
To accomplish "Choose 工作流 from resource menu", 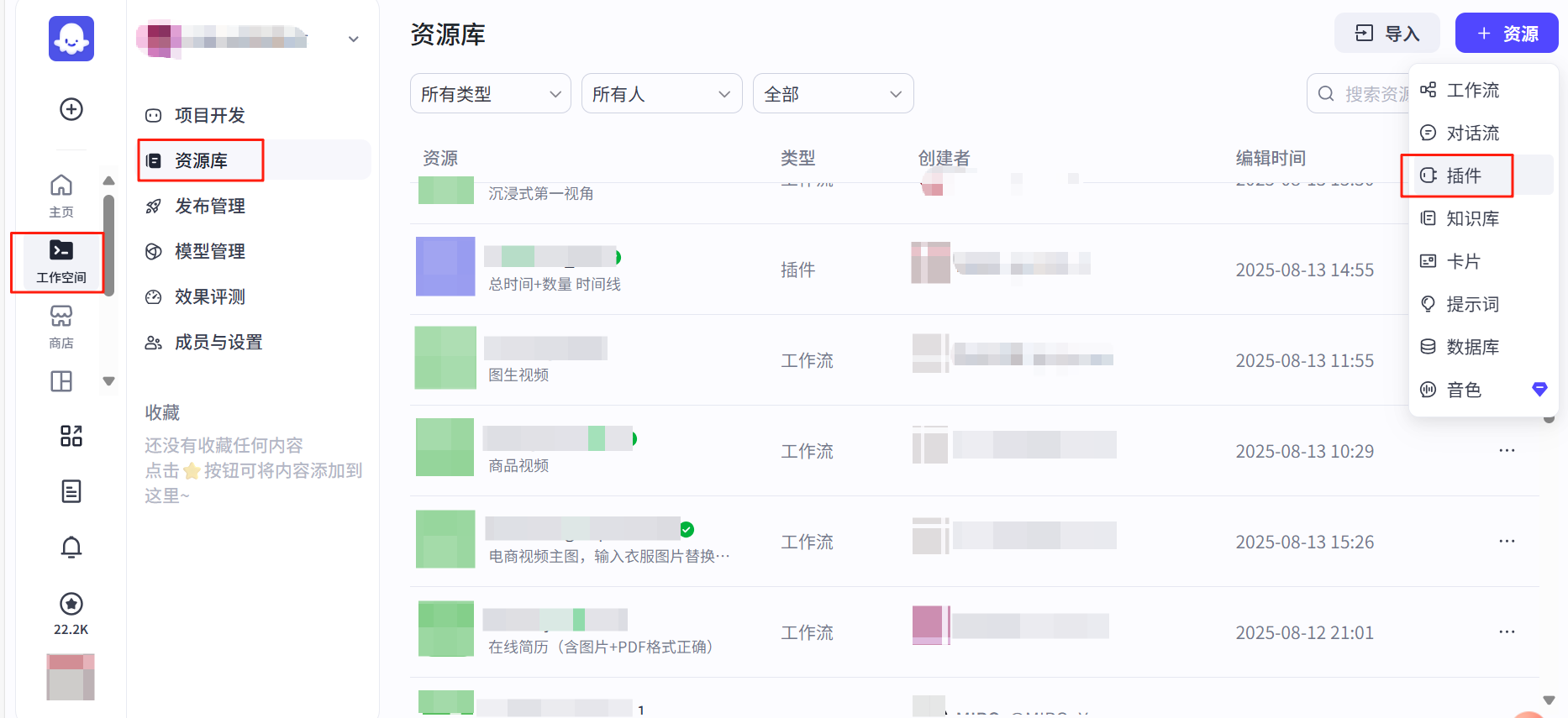I will tap(1482, 90).
